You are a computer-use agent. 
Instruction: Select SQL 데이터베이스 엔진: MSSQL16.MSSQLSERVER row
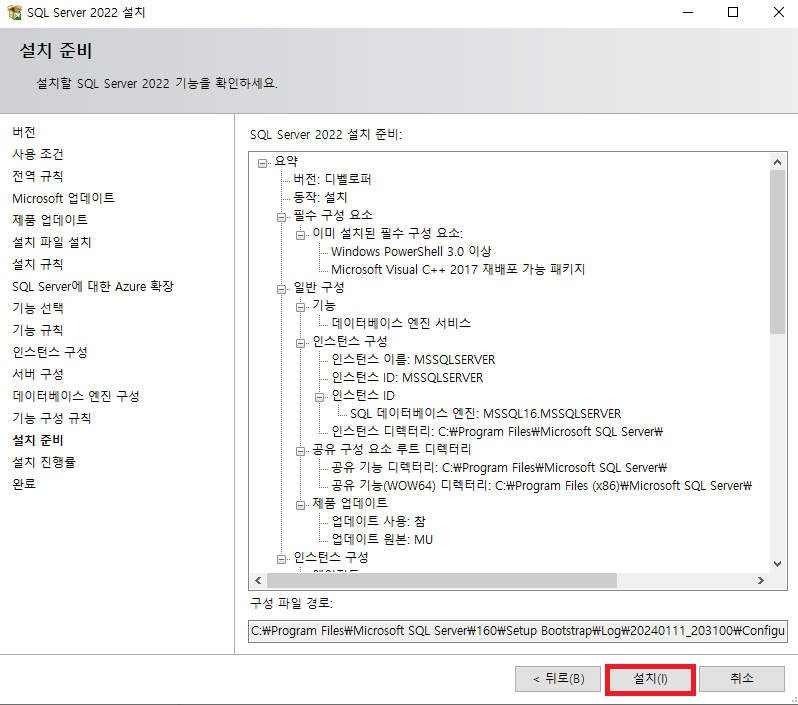click(x=486, y=413)
